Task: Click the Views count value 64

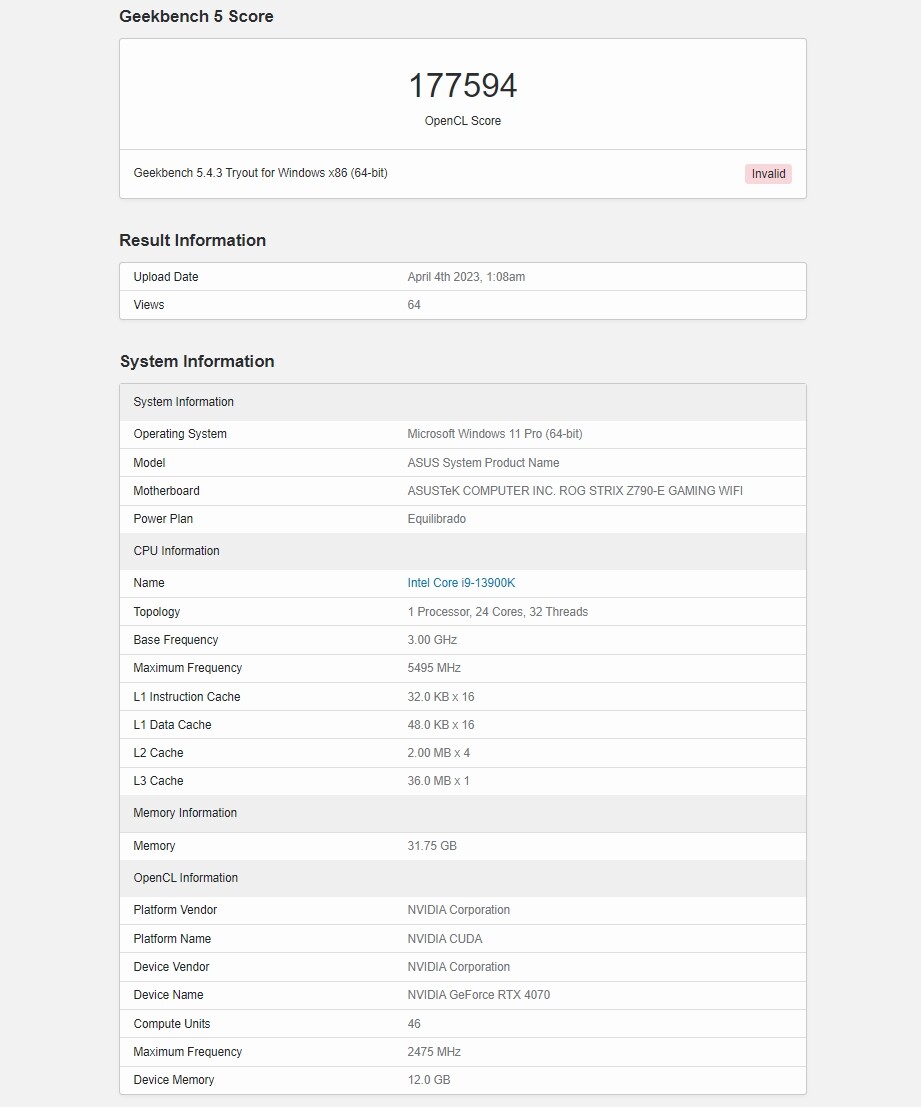Action: [414, 305]
